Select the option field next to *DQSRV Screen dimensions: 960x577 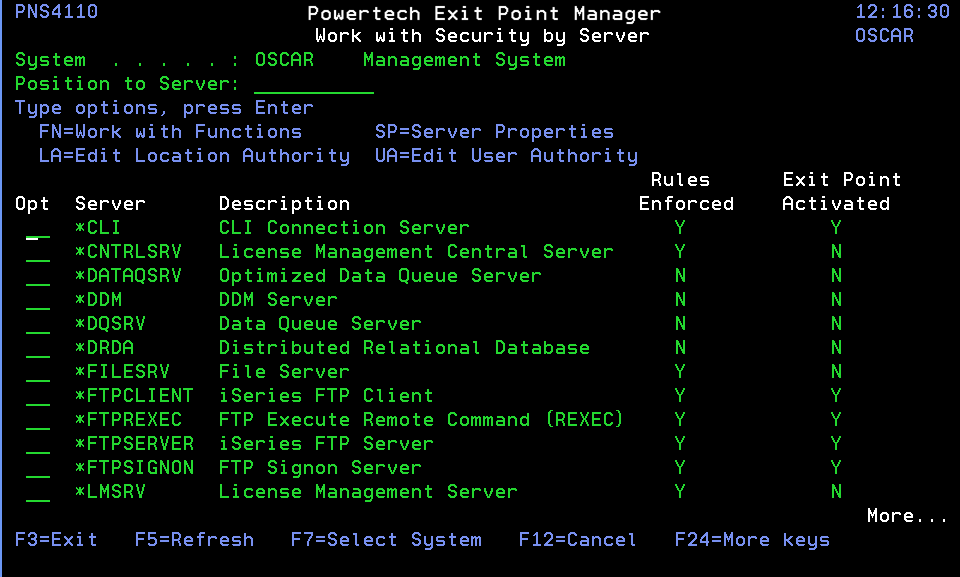click(x=38, y=323)
